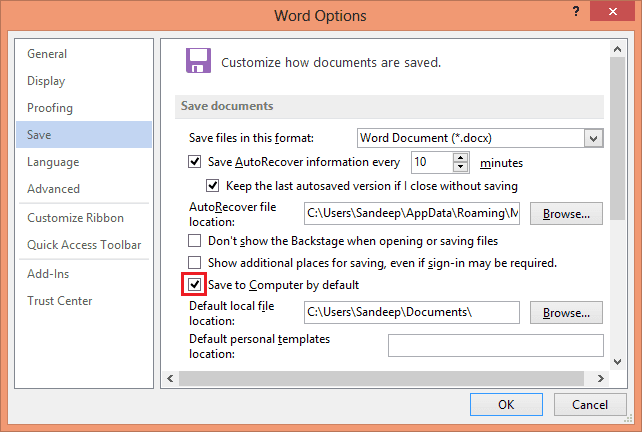
Task: Browse for AutoRecover file location
Action: point(566,213)
